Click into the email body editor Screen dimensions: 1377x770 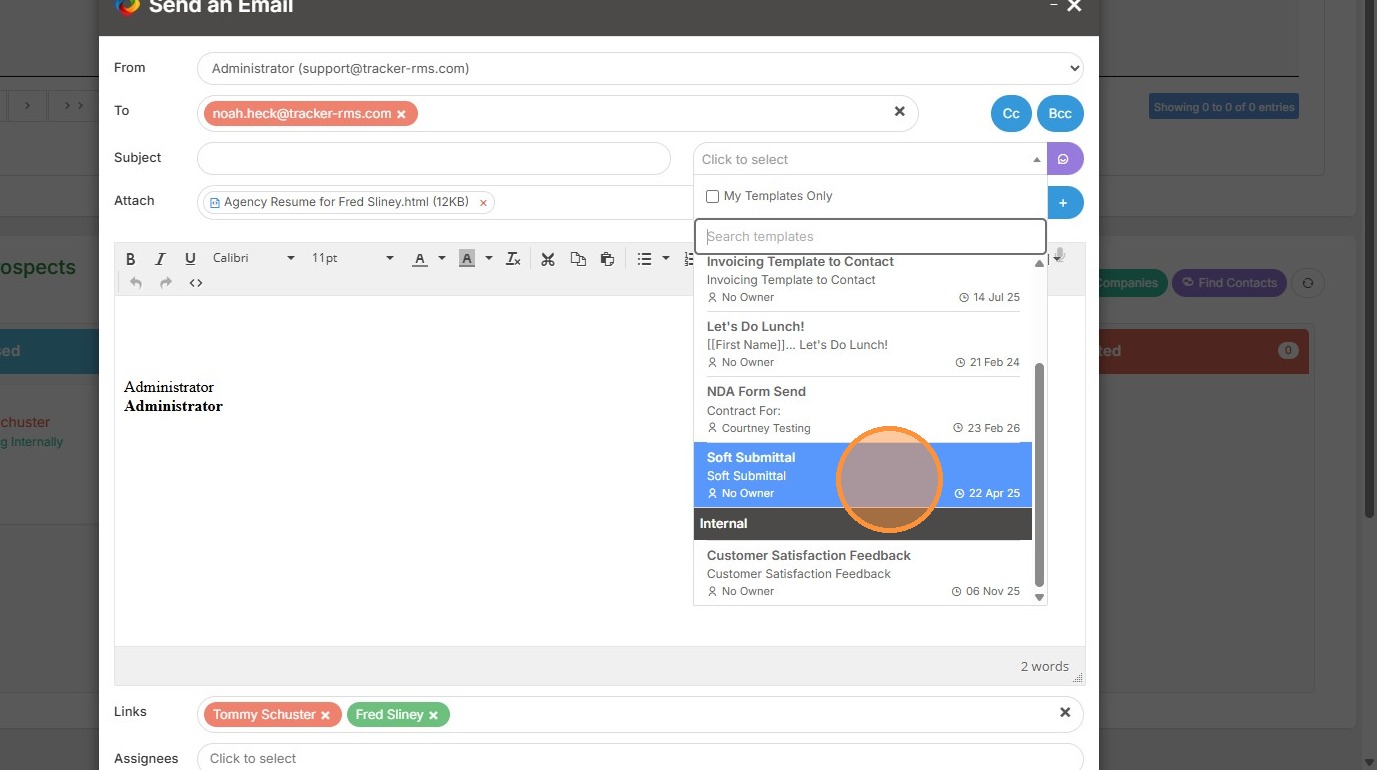600,470
